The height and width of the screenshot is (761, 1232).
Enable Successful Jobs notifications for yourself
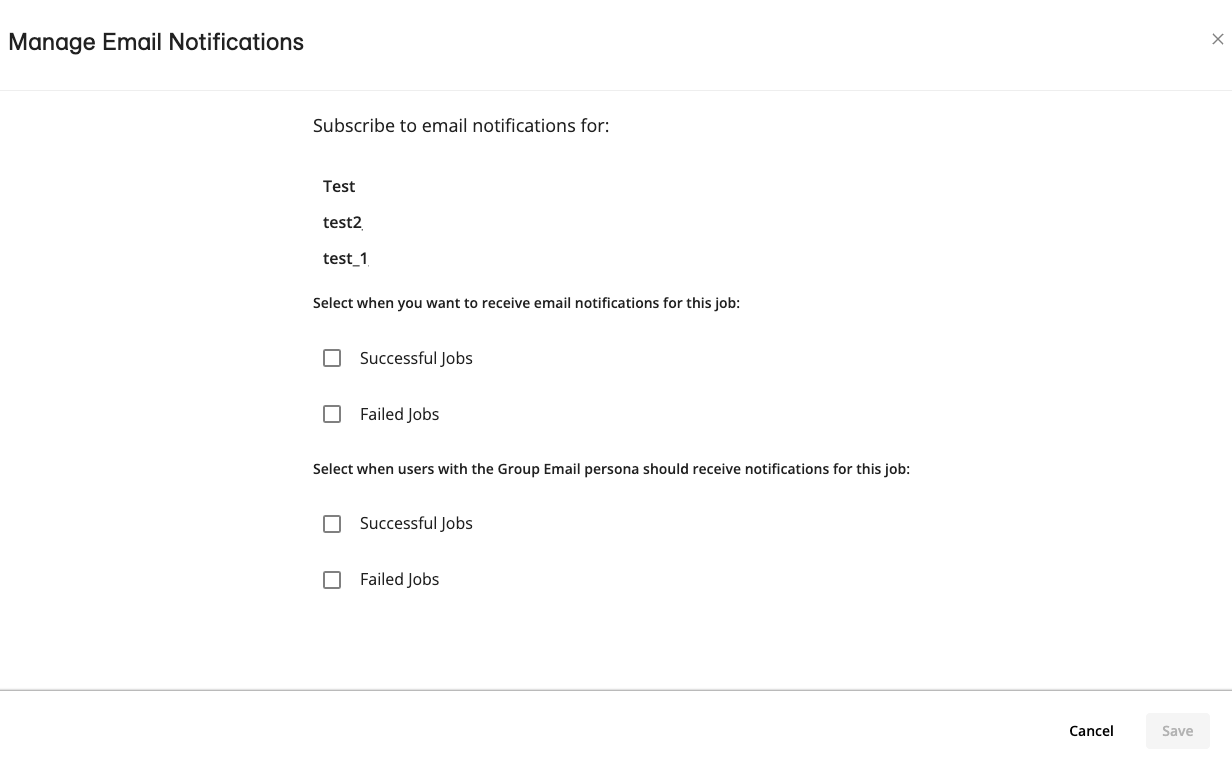click(x=332, y=357)
